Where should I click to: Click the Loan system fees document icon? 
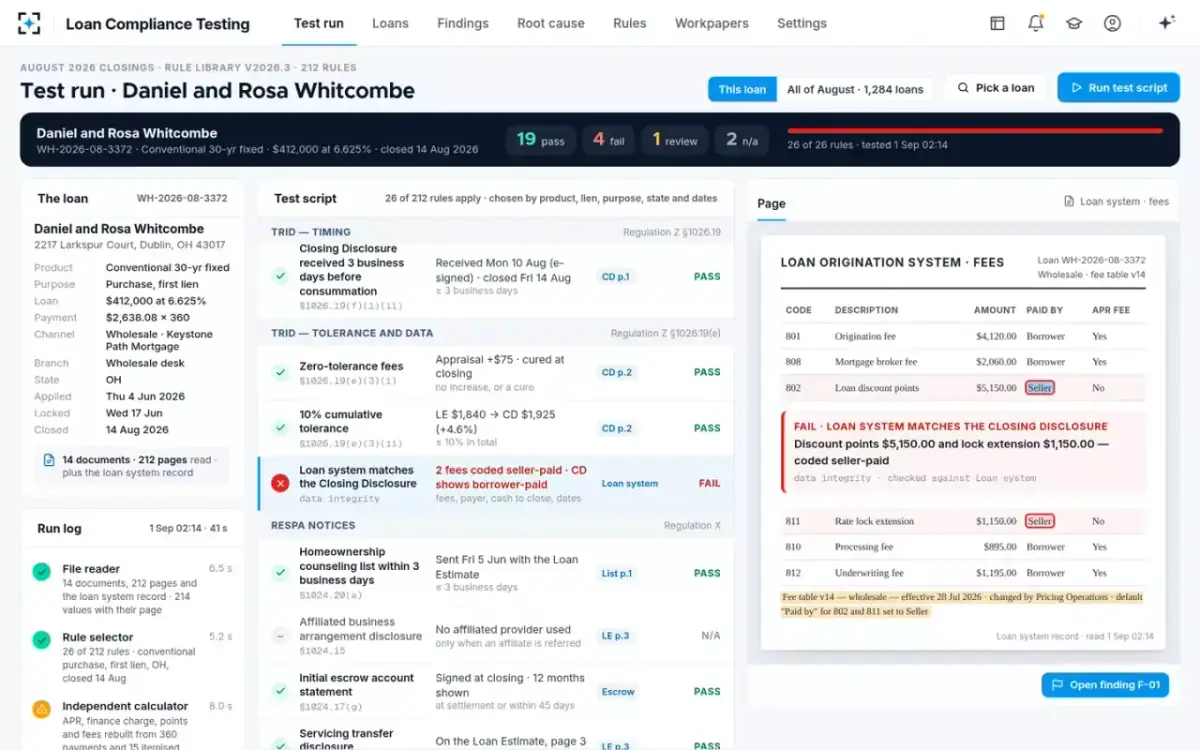point(1069,201)
